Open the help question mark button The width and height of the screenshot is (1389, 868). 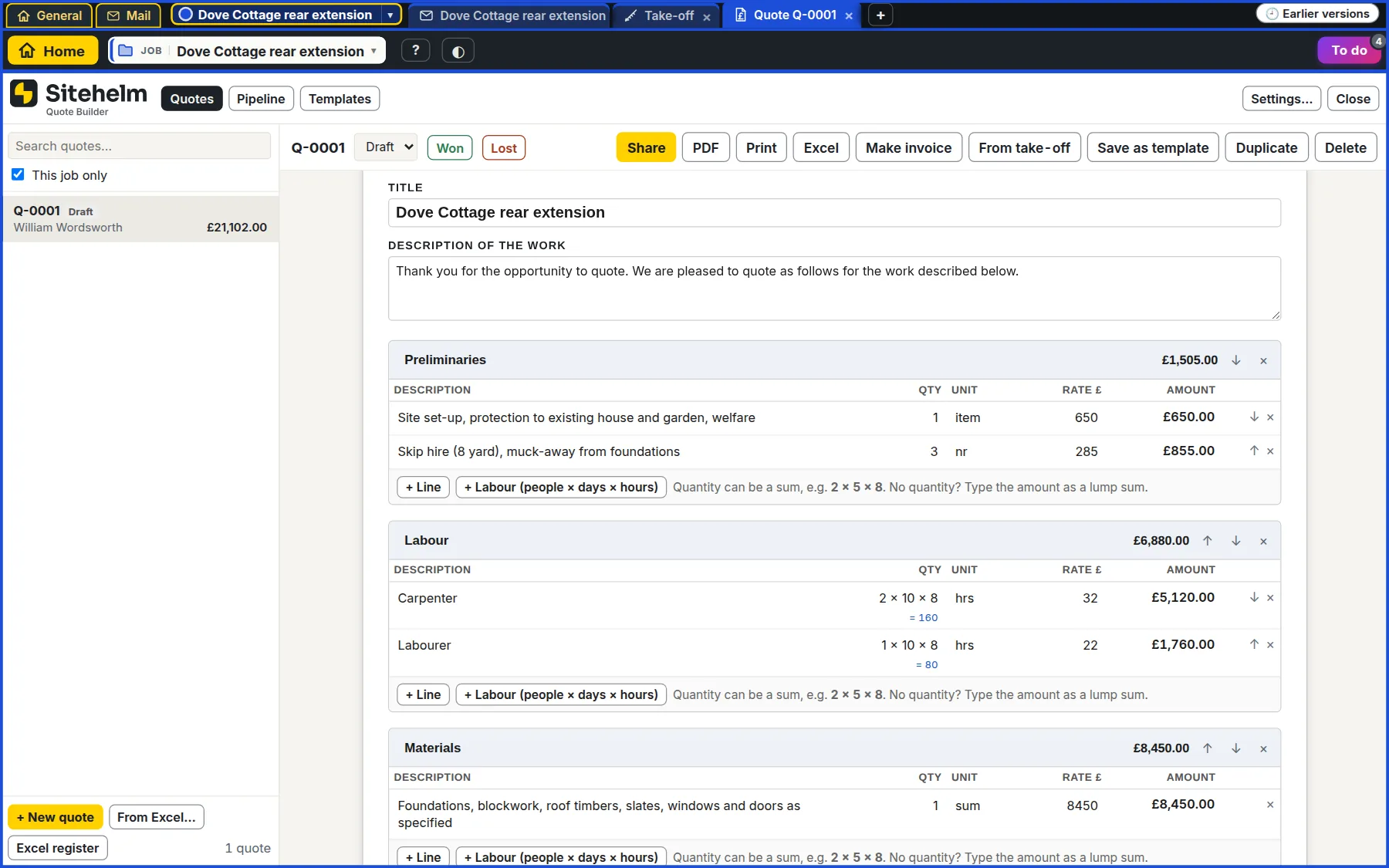tap(415, 51)
